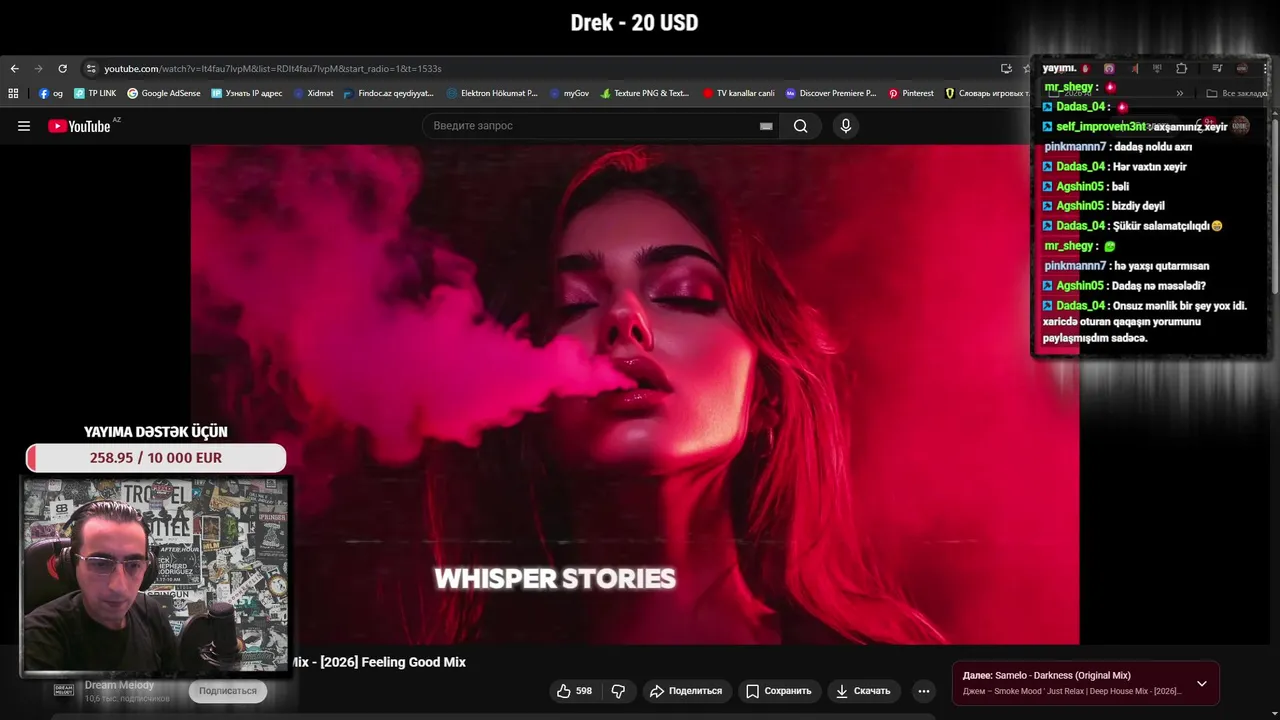Like the video with thumbs-up 598
The width and height of the screenshot is (1280, 720).
coord(574,691)
